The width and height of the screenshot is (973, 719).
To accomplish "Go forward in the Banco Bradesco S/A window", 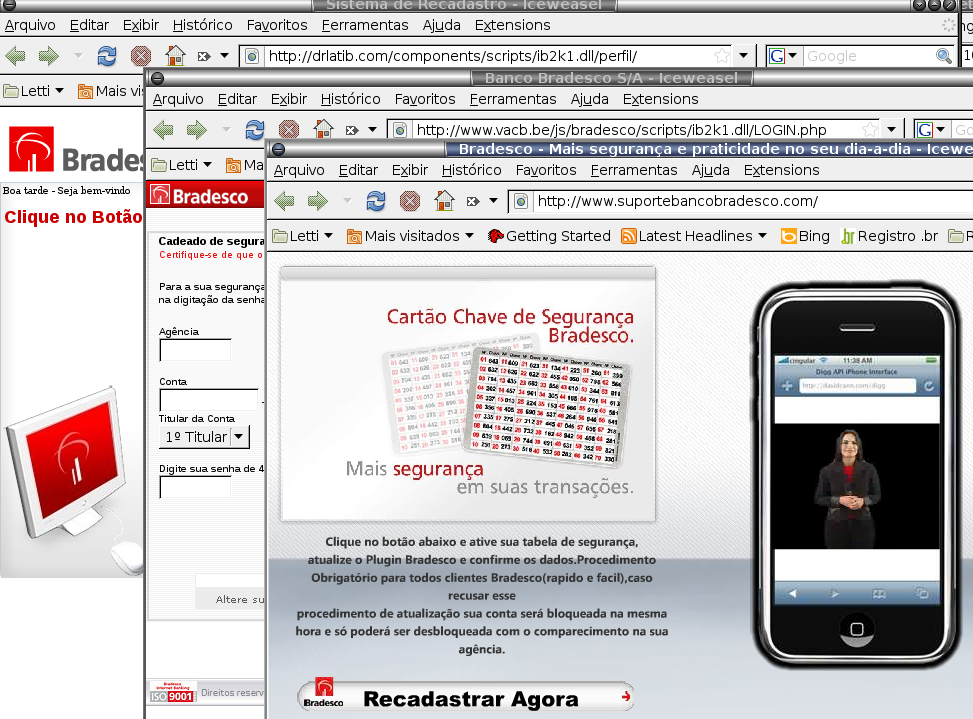I will point(197,130).
